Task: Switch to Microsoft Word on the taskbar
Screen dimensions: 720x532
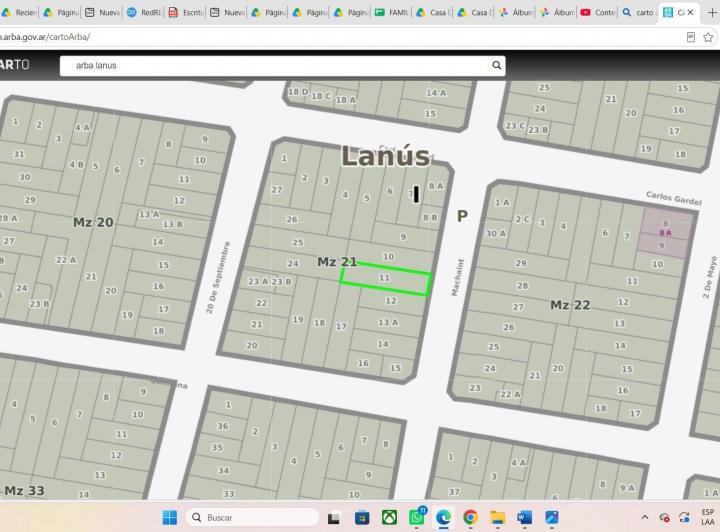Action: pos(524,517)
